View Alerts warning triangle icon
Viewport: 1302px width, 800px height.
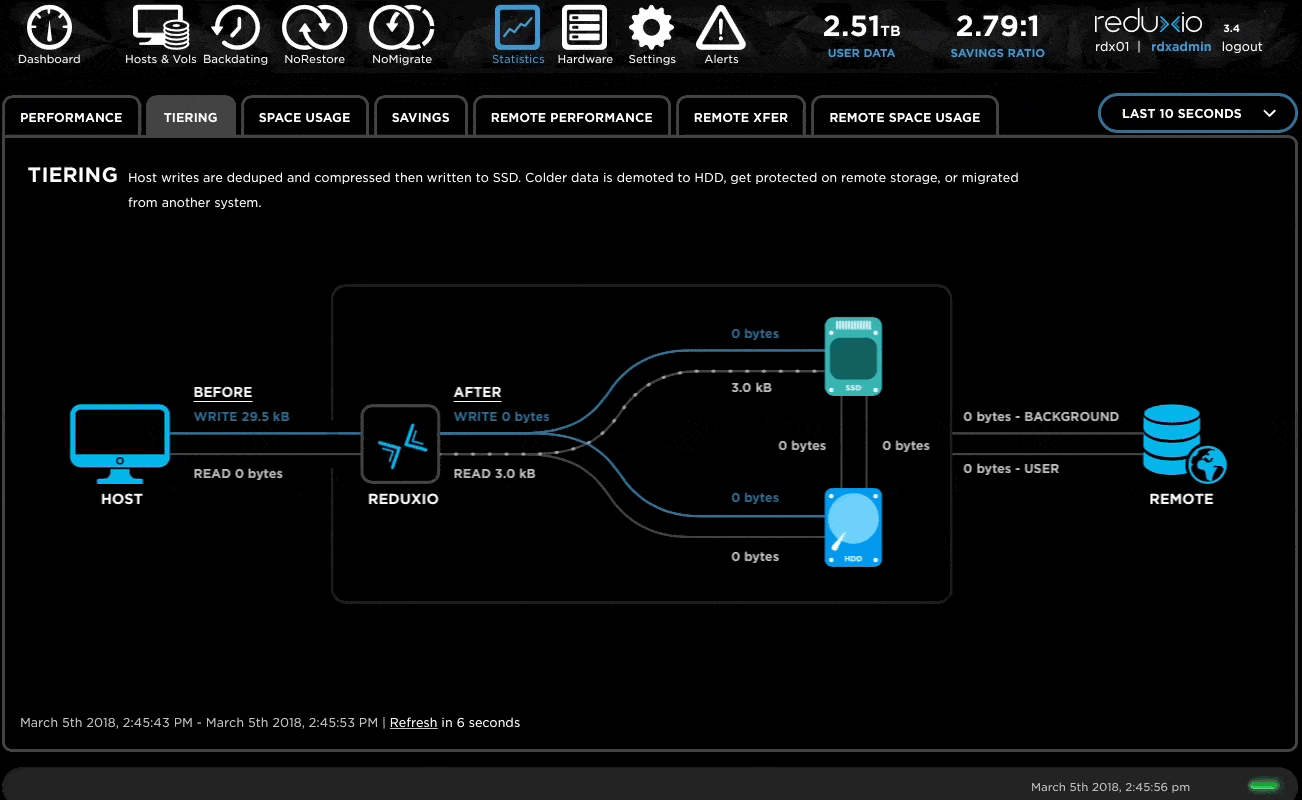pos(721,28)
